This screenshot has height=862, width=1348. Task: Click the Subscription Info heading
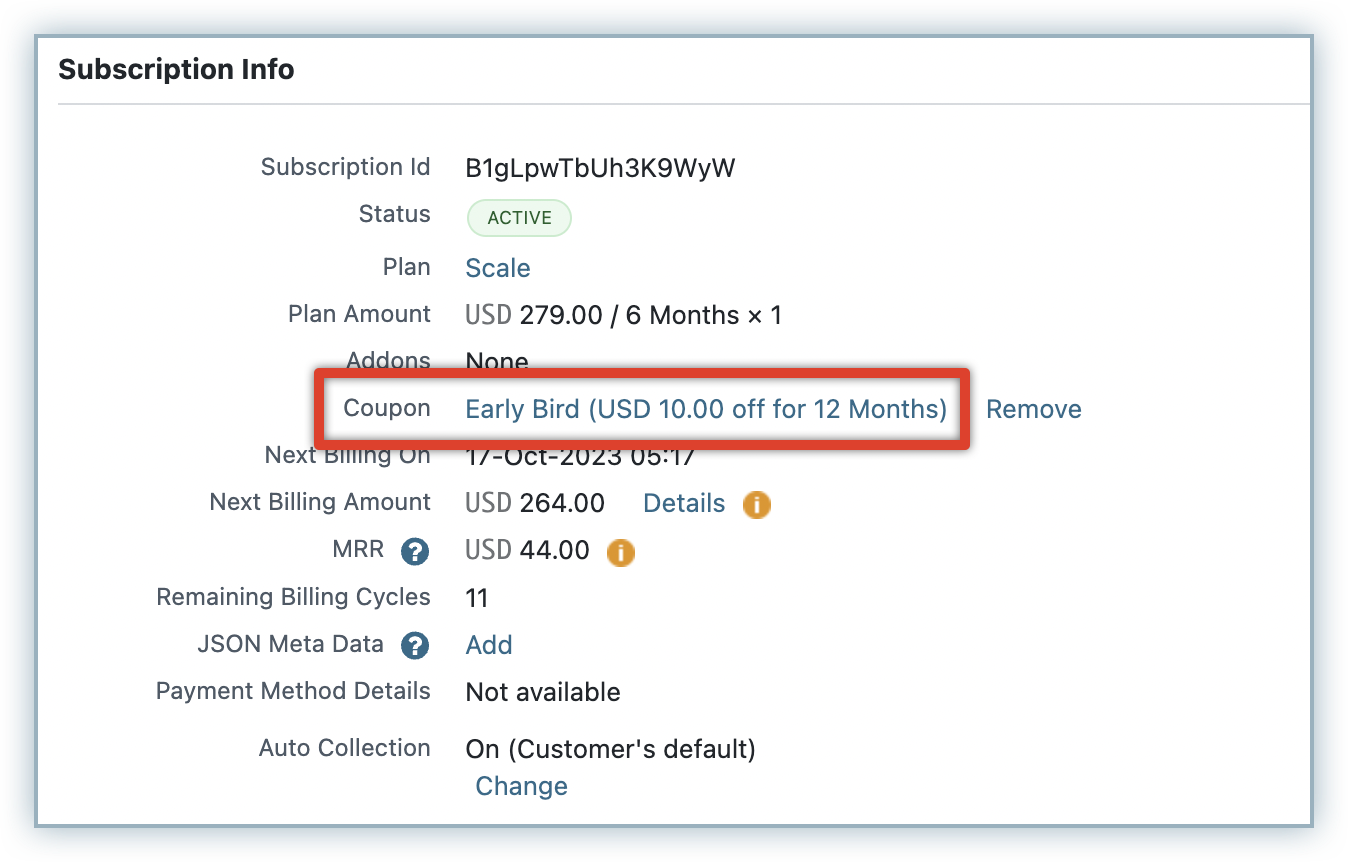tap(176, 70)
